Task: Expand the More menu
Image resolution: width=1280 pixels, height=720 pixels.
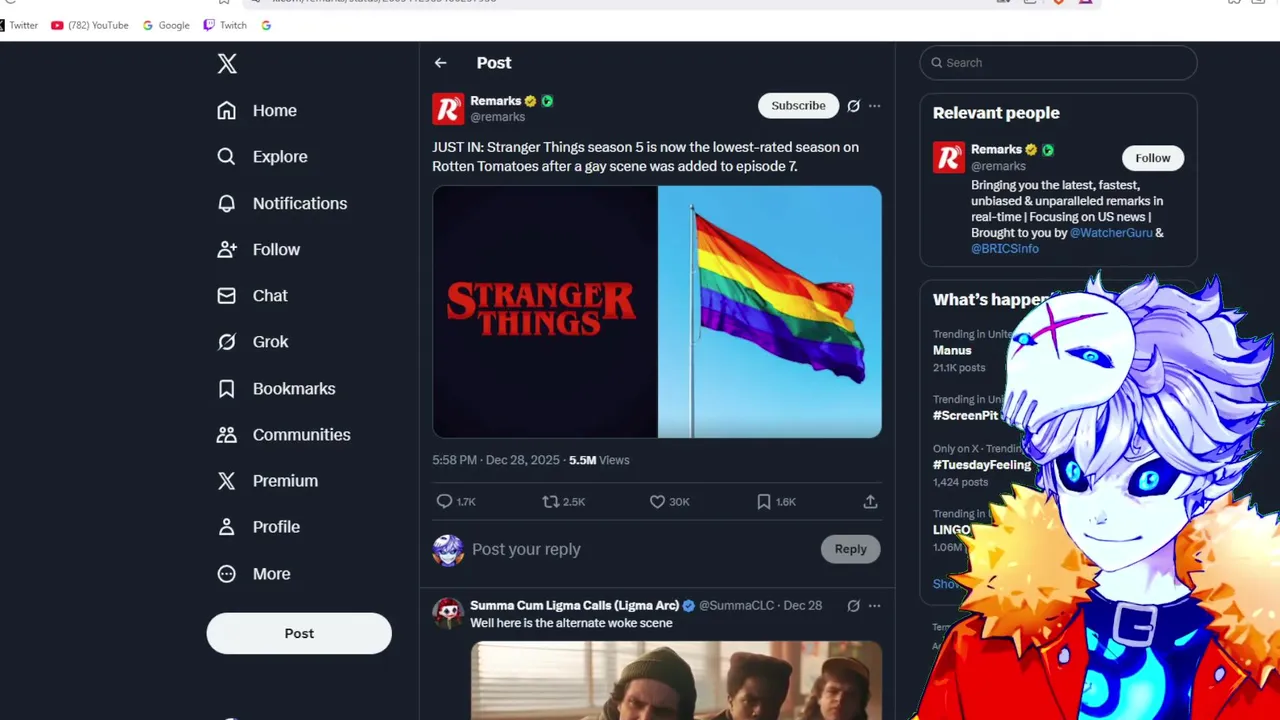Action: point(253,574)
